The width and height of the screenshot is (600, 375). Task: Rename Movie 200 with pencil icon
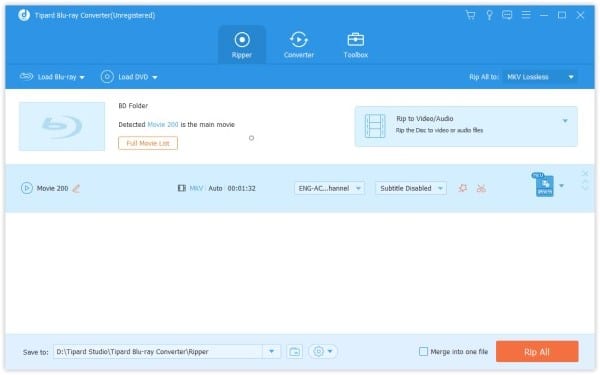pyautogui.click(x=76, y=188)
